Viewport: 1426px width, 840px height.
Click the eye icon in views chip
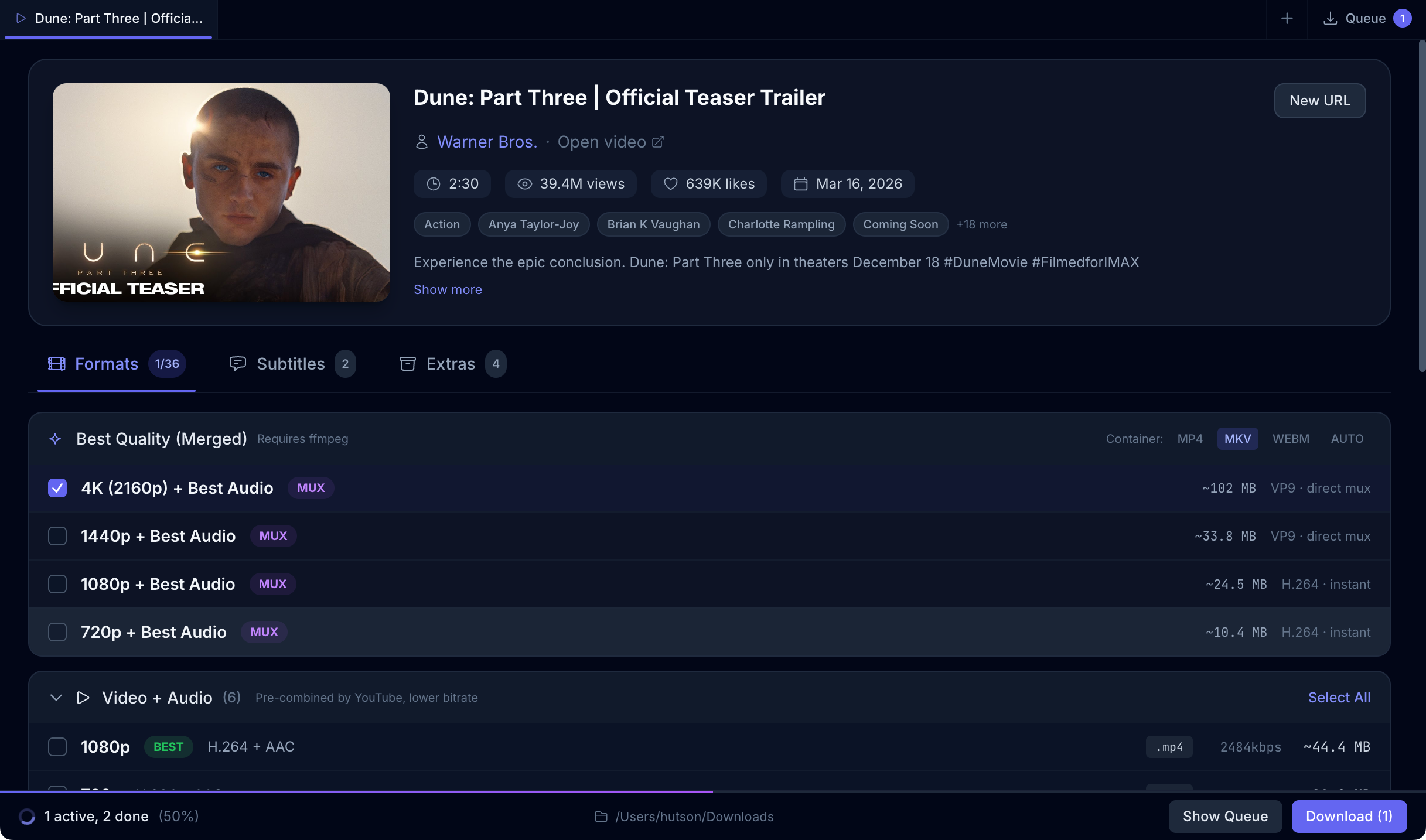[x=524, y=184]
